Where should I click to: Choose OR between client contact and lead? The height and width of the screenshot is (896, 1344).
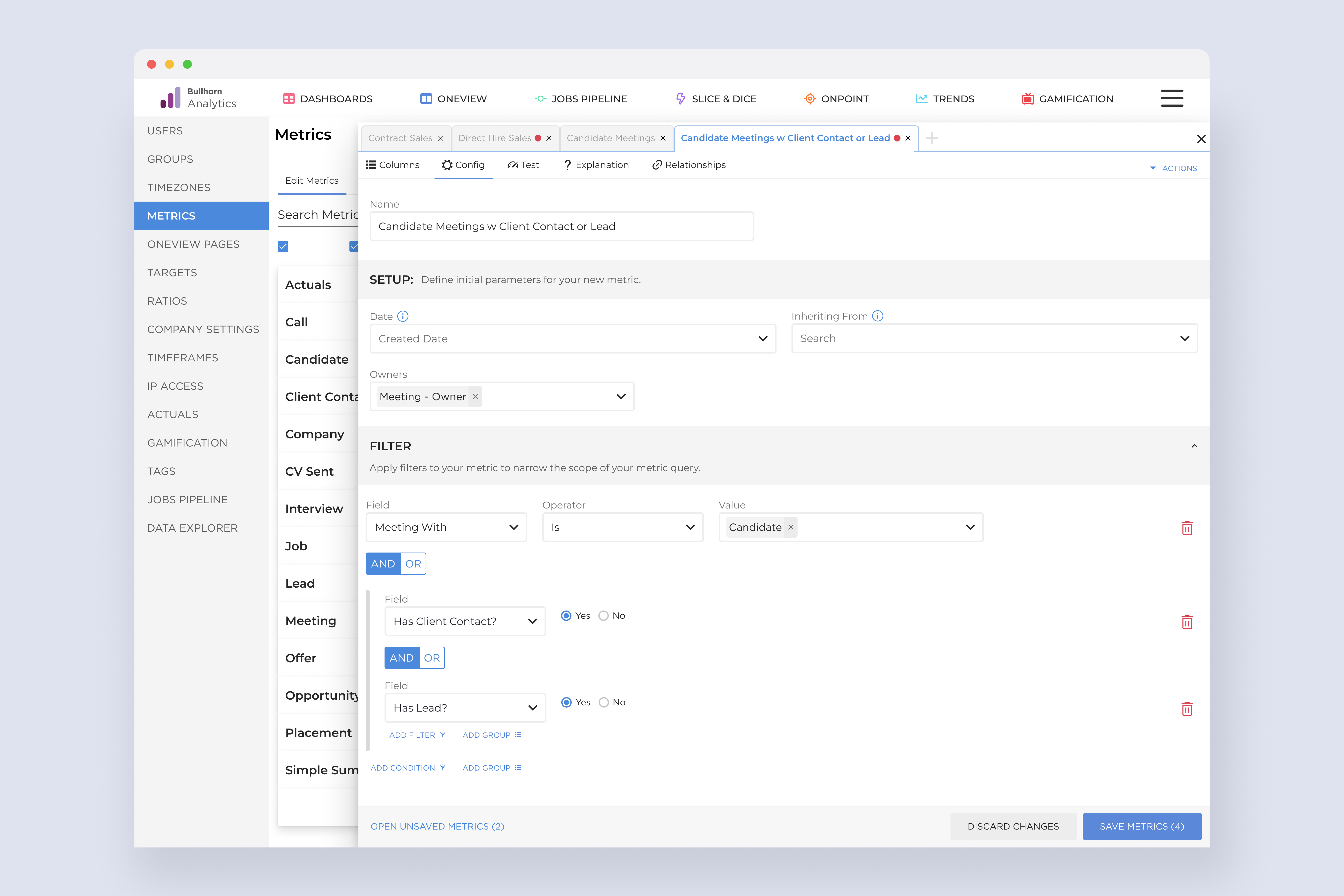tap(432, 658)
